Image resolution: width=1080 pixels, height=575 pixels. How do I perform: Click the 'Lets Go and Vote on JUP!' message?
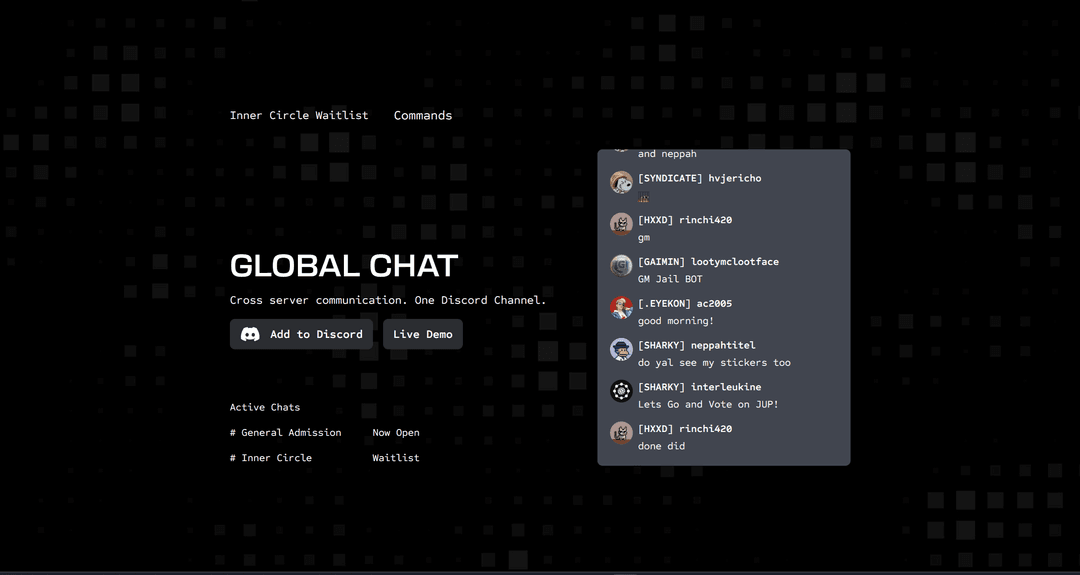coord(708,404)
